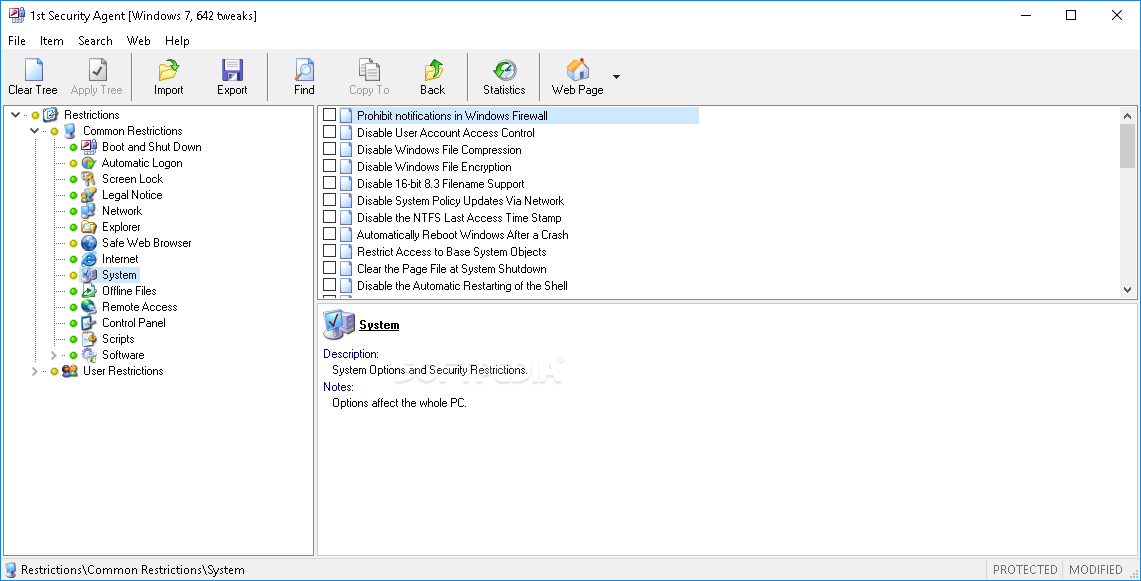Click the status bar path Restrictions\Common Restrictions\System
The image size is (1141, 581).
coord(132,570)
